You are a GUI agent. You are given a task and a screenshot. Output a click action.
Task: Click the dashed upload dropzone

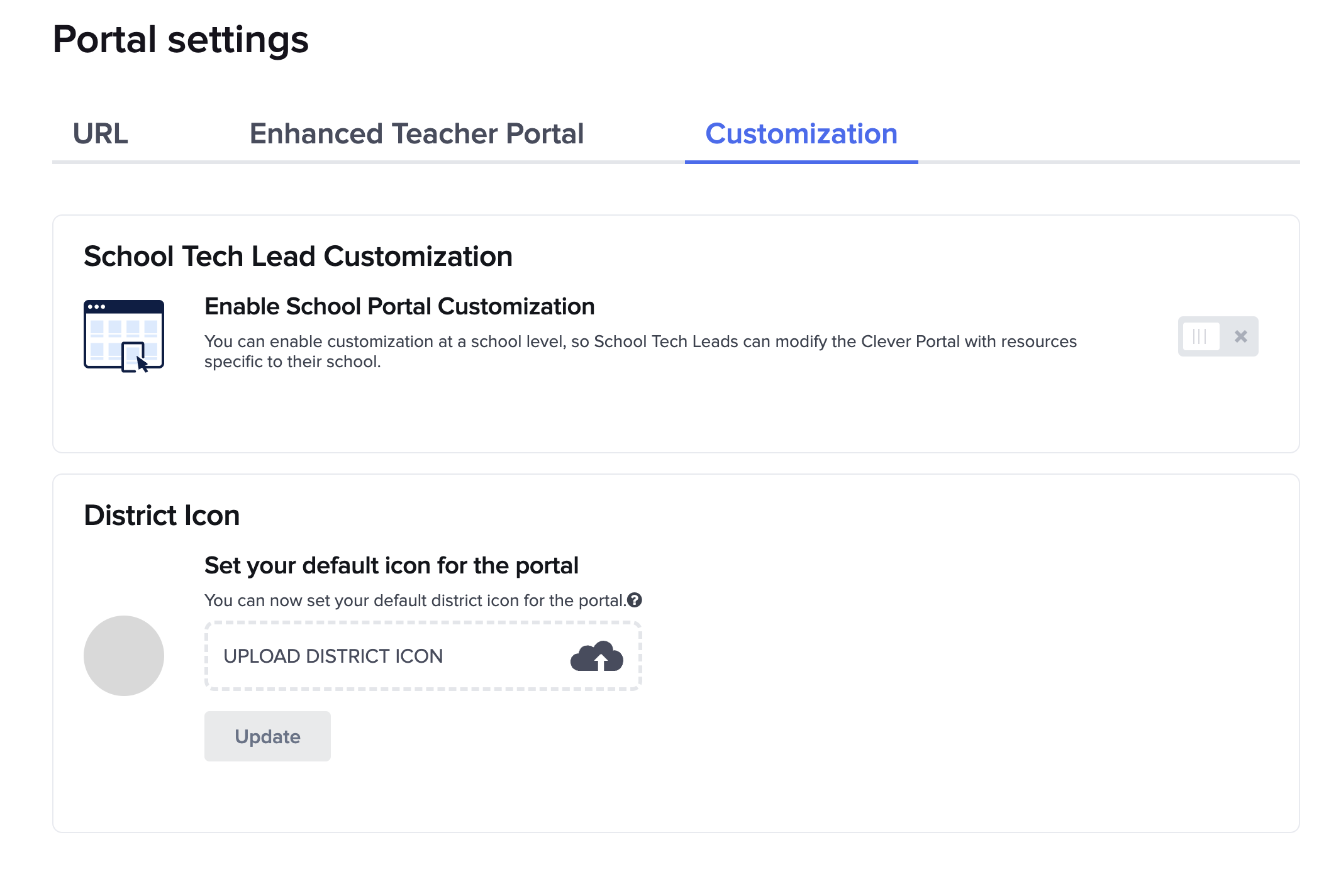422,656
